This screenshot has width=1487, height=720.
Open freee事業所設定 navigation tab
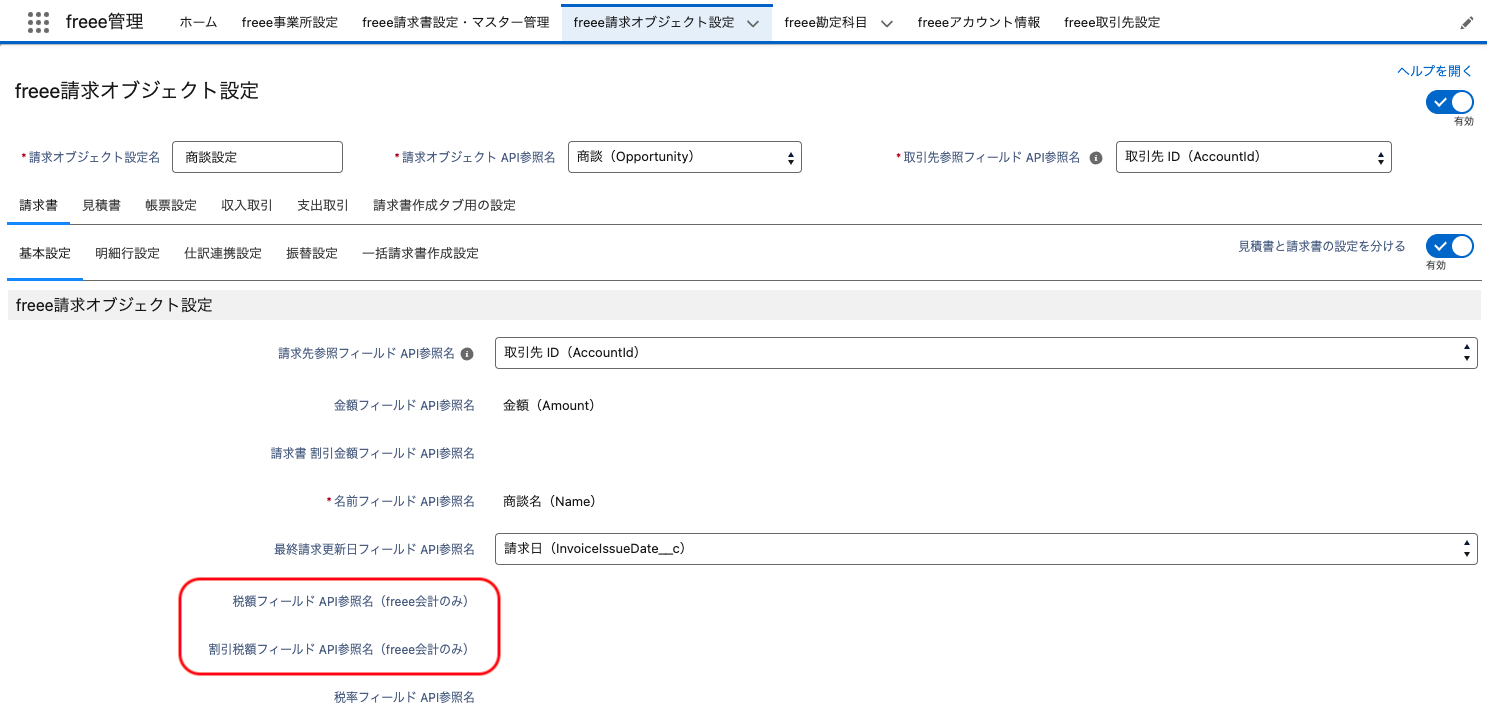point(290,22)
